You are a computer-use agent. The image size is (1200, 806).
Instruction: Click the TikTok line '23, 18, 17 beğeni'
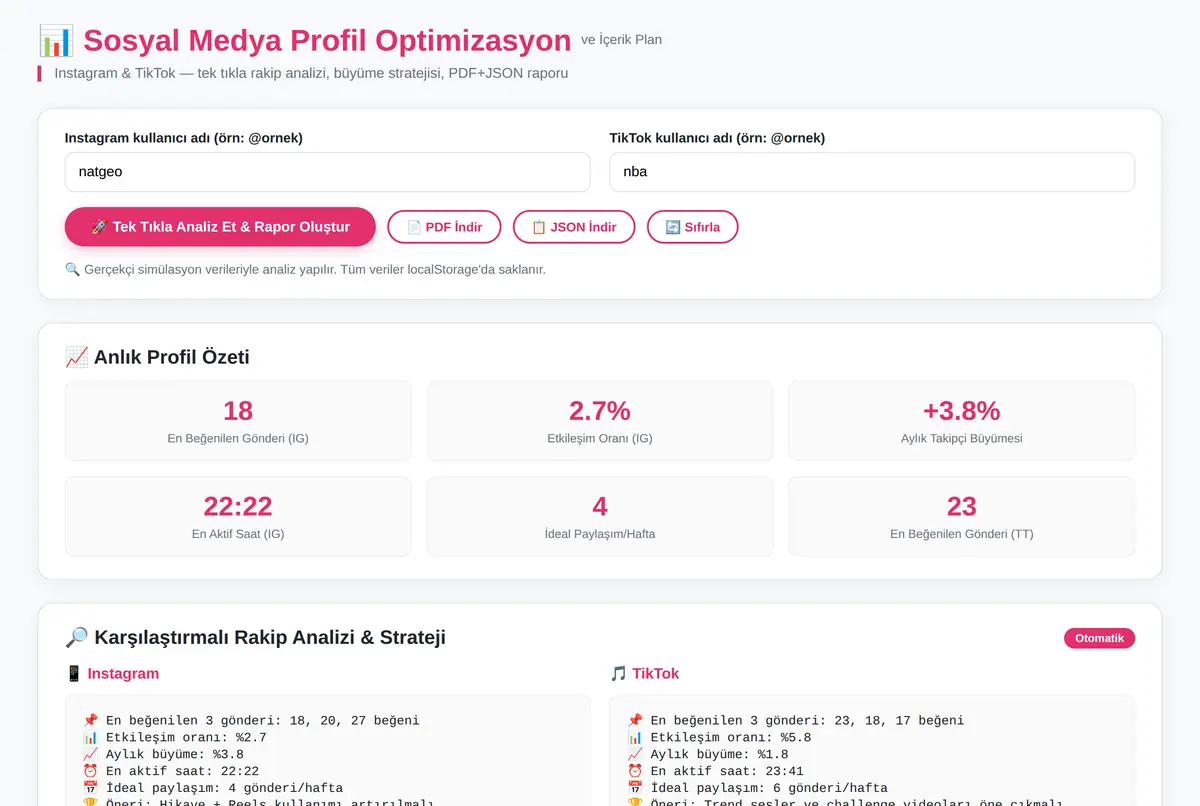(796, 720)
